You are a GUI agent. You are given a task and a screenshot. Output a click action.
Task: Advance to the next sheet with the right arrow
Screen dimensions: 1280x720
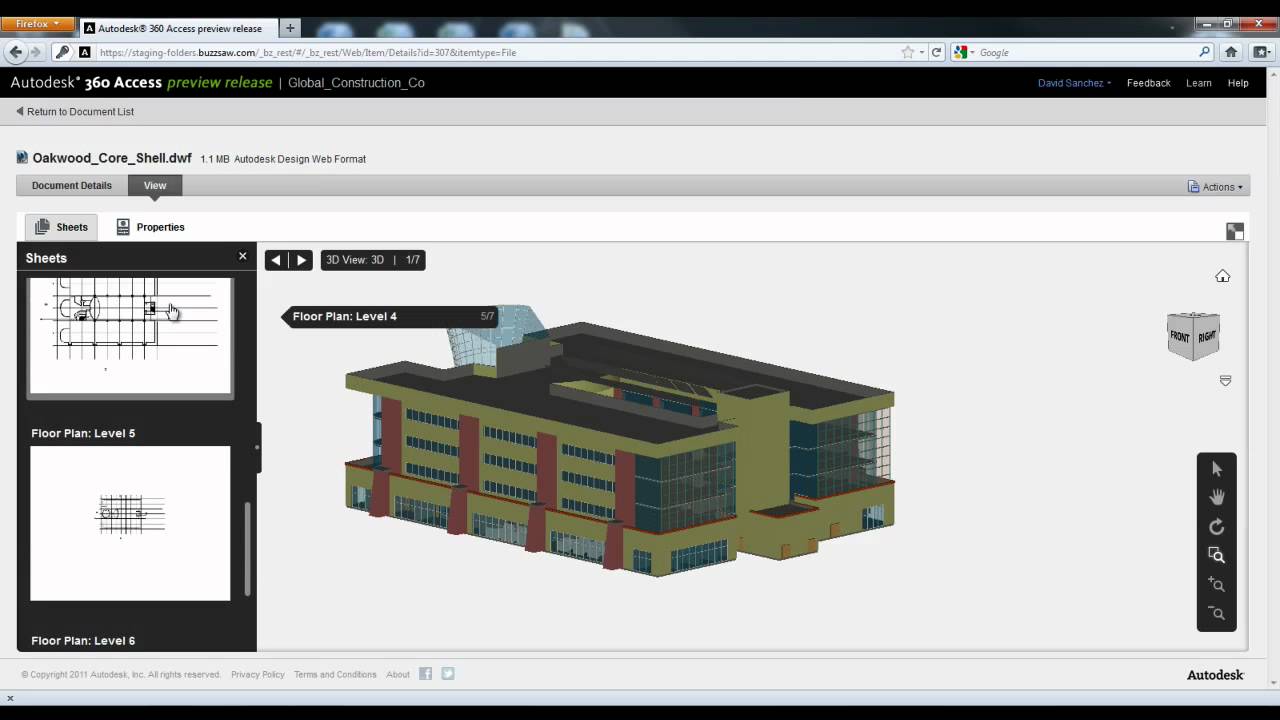coord(301,259)
